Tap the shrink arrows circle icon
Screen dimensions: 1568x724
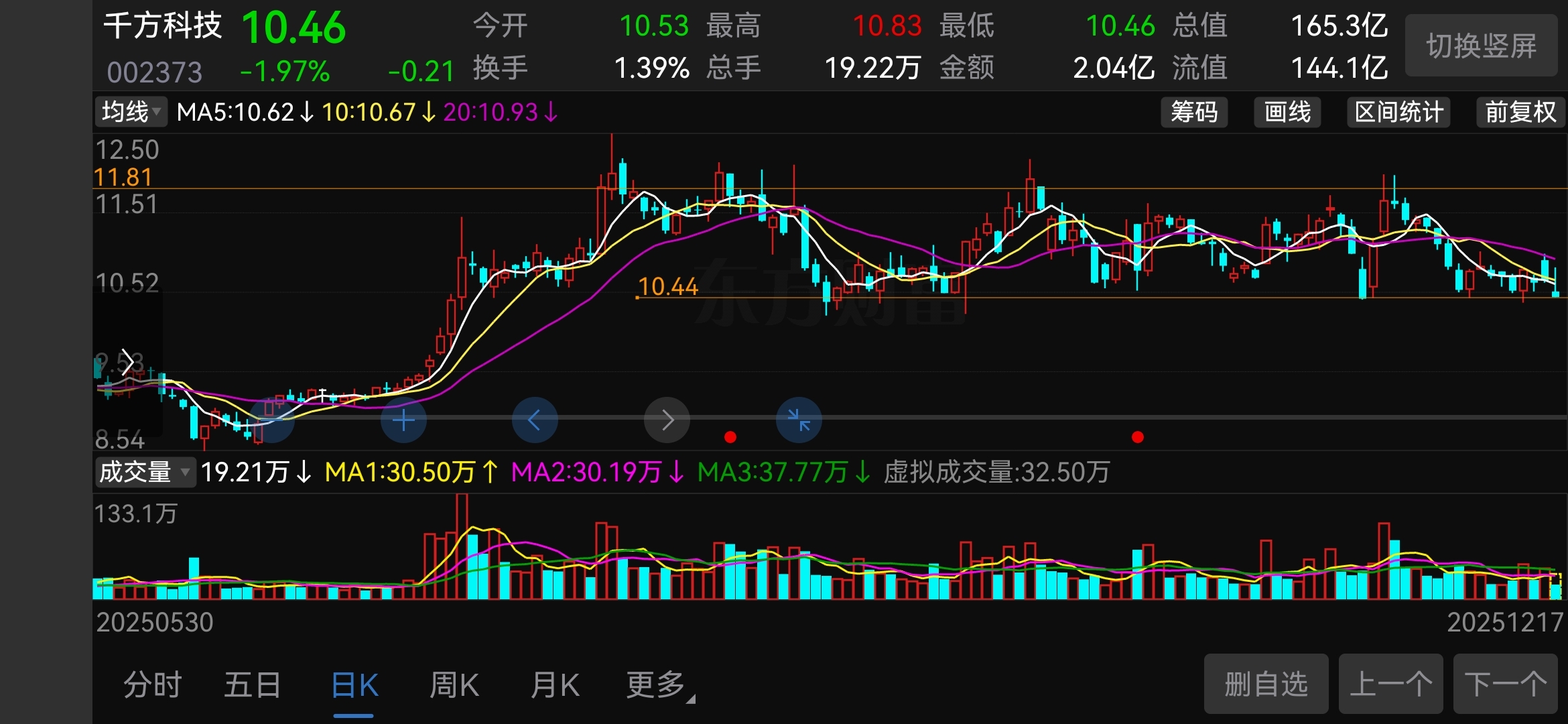pyautogui.click(x=799, y=420)
